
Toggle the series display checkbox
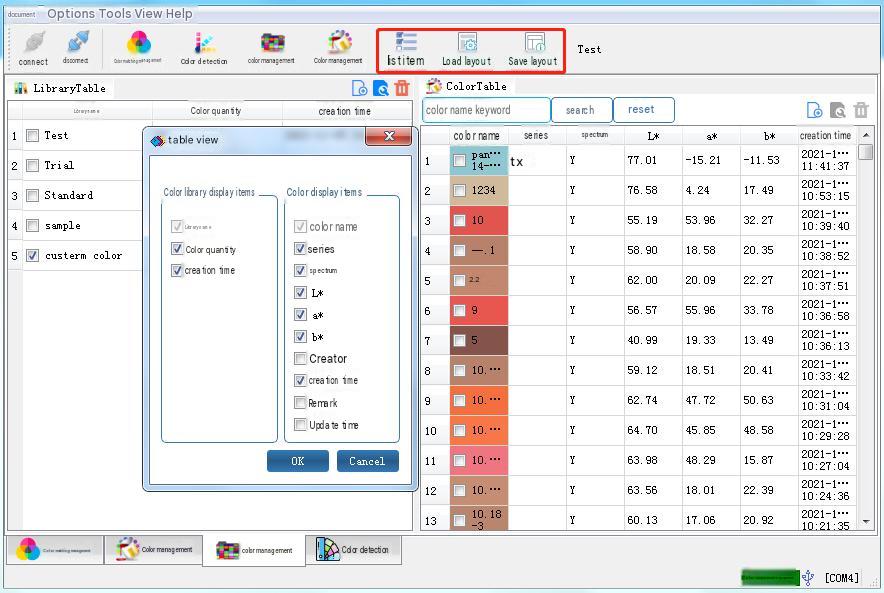tap(300, 248)
